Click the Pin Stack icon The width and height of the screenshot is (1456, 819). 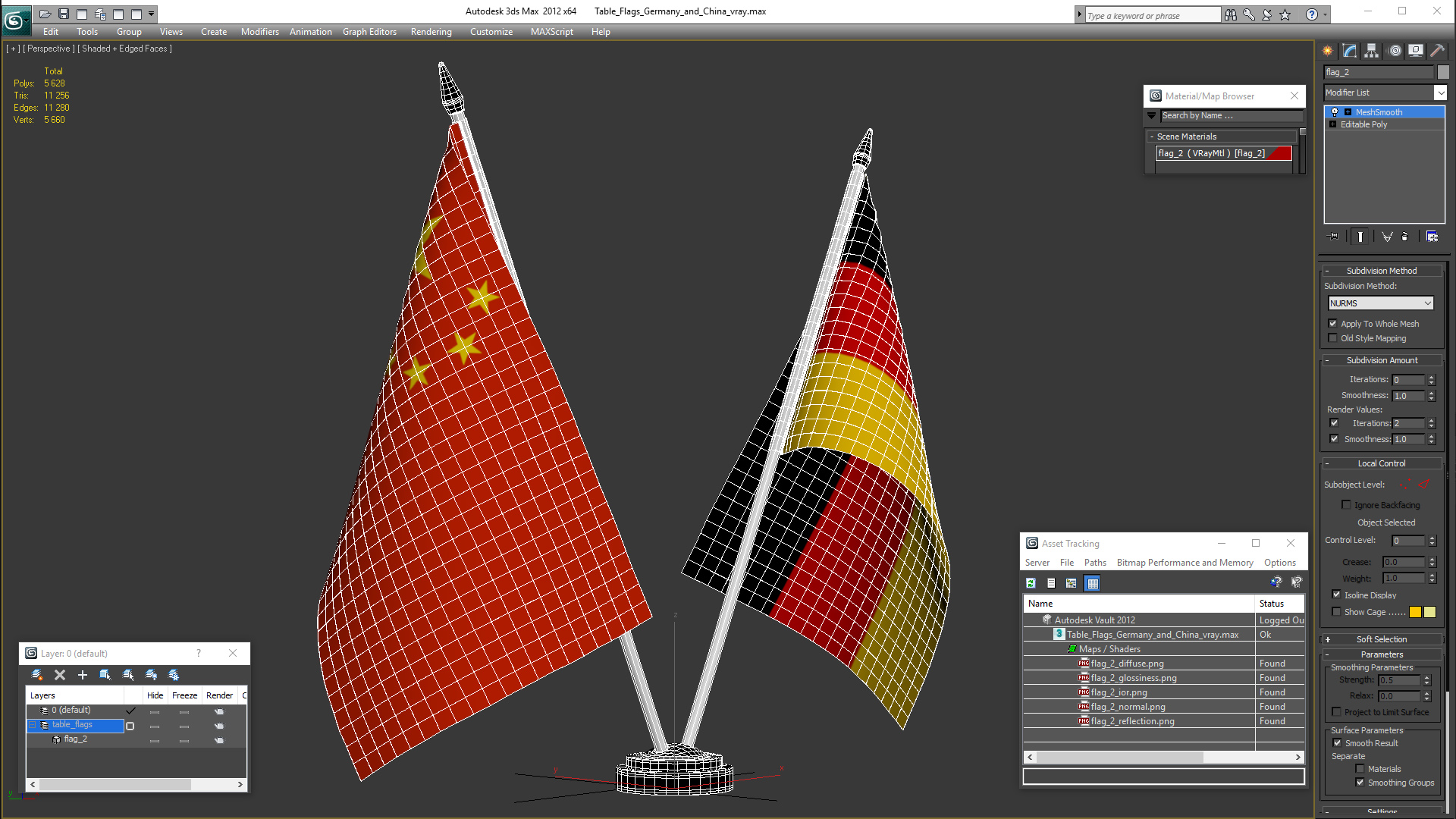click(x=1334, y=237)
